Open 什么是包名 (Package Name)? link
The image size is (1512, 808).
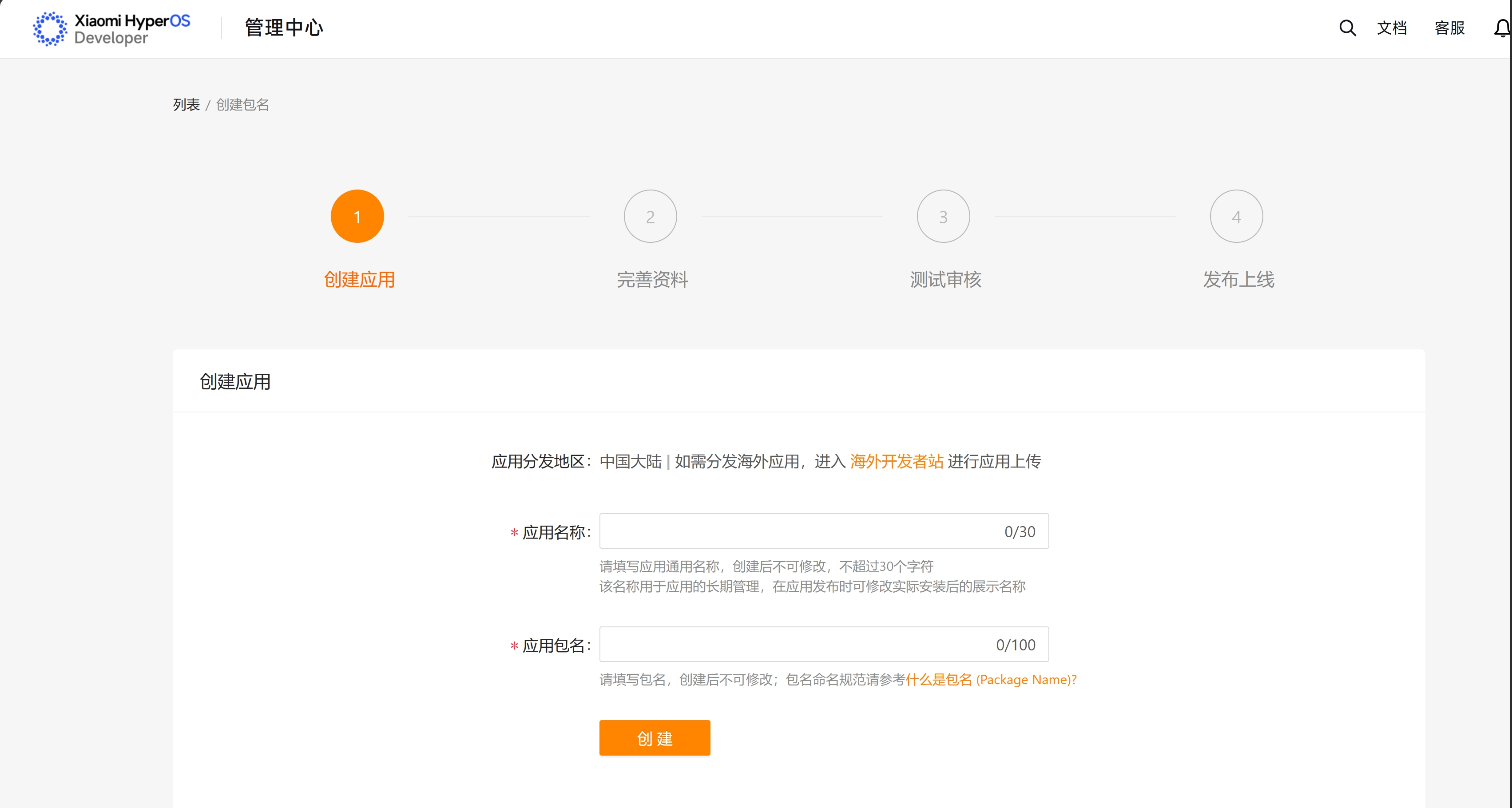coord(991,680)
